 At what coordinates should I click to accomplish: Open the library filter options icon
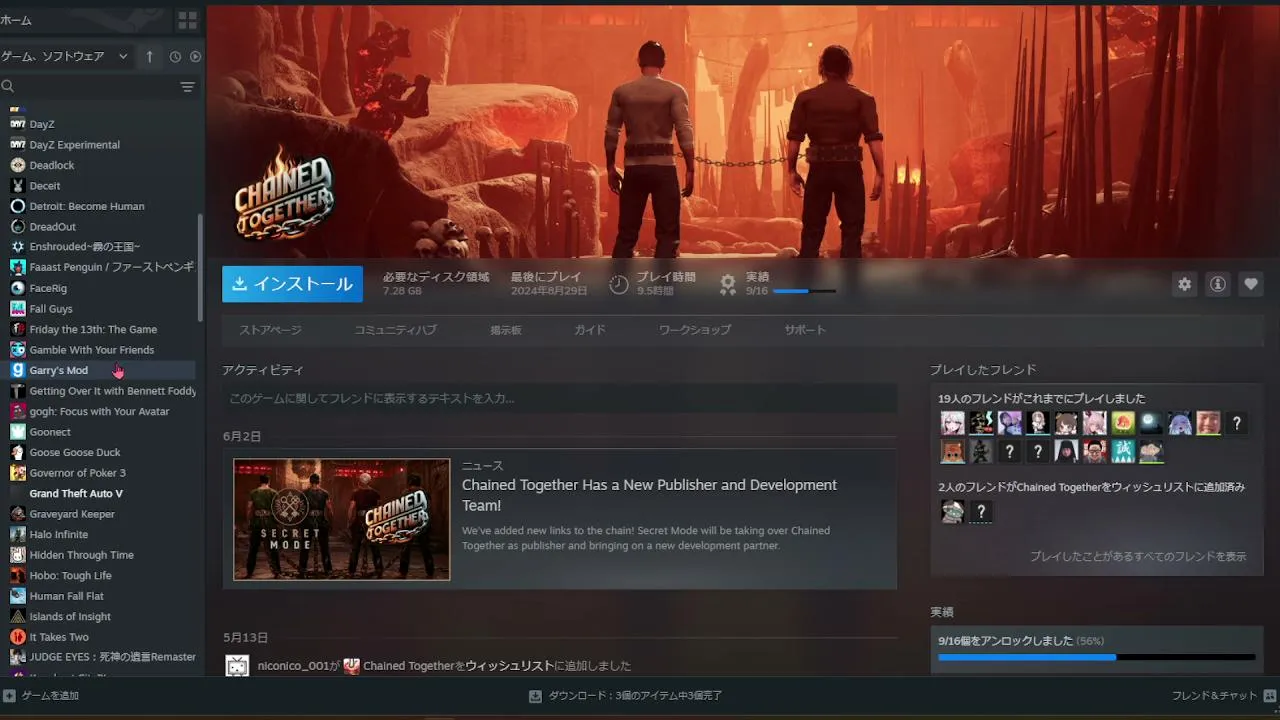coord(187,87)
